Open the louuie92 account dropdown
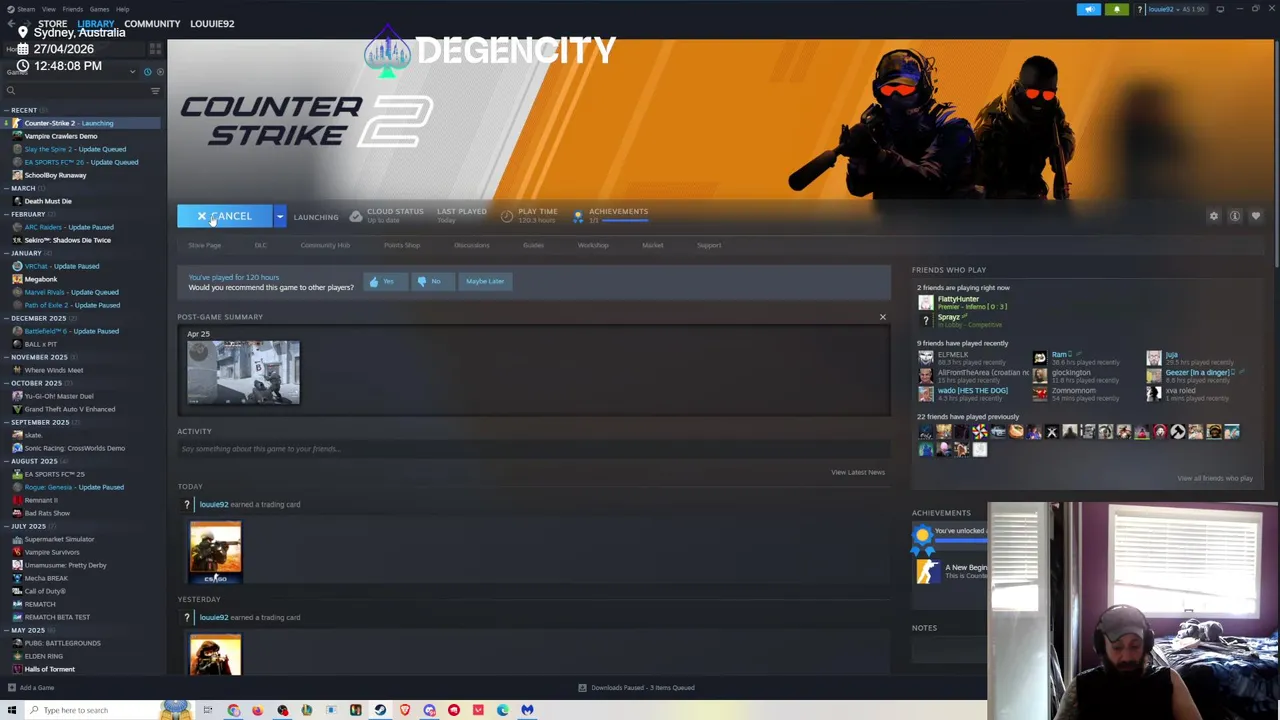This screenshot has height=720, width=1280. tap(1176, 9)
